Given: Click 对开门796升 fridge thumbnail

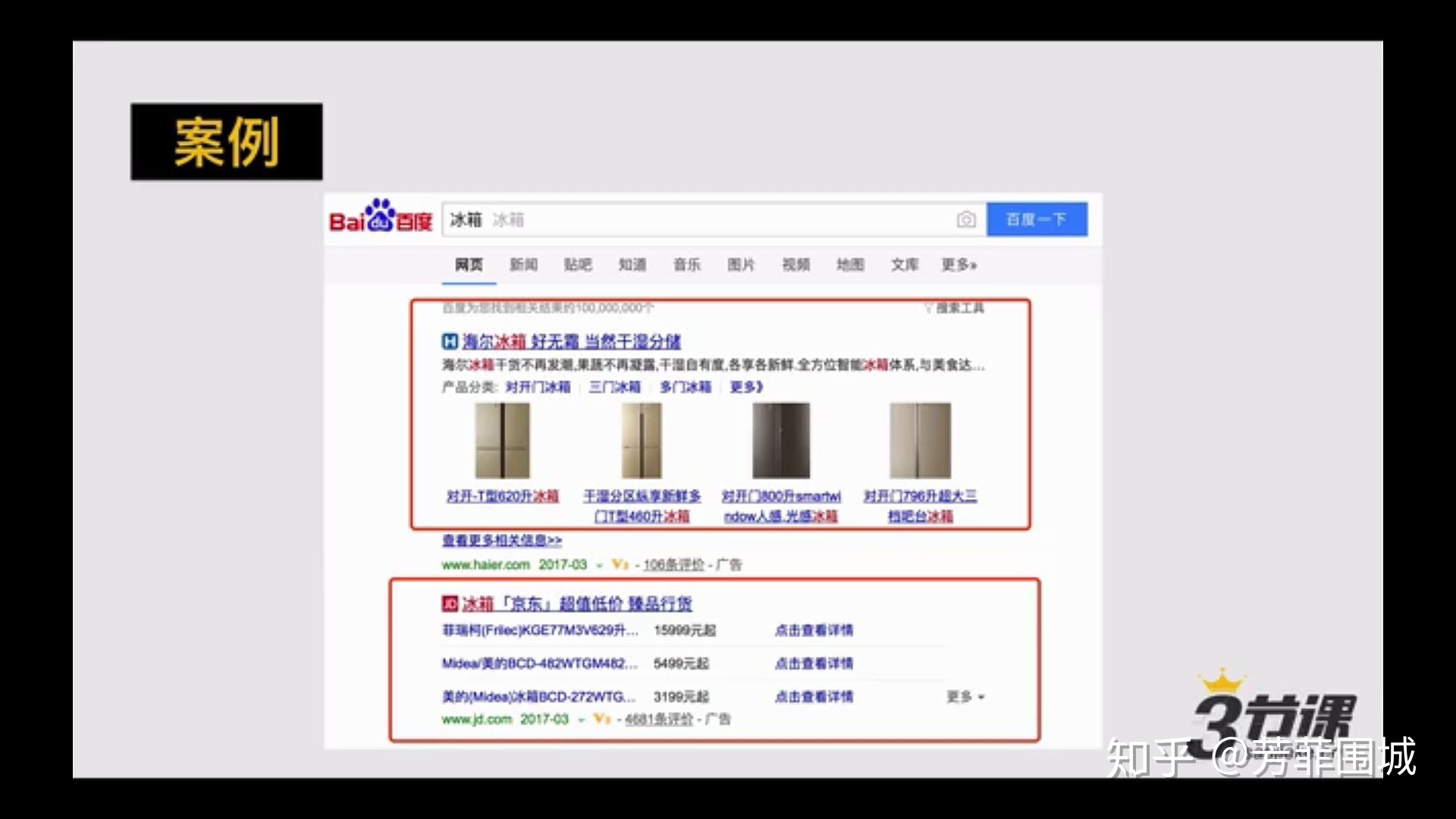Looking at the screenshot, I should pyautogui.click(x=920, y=441).
